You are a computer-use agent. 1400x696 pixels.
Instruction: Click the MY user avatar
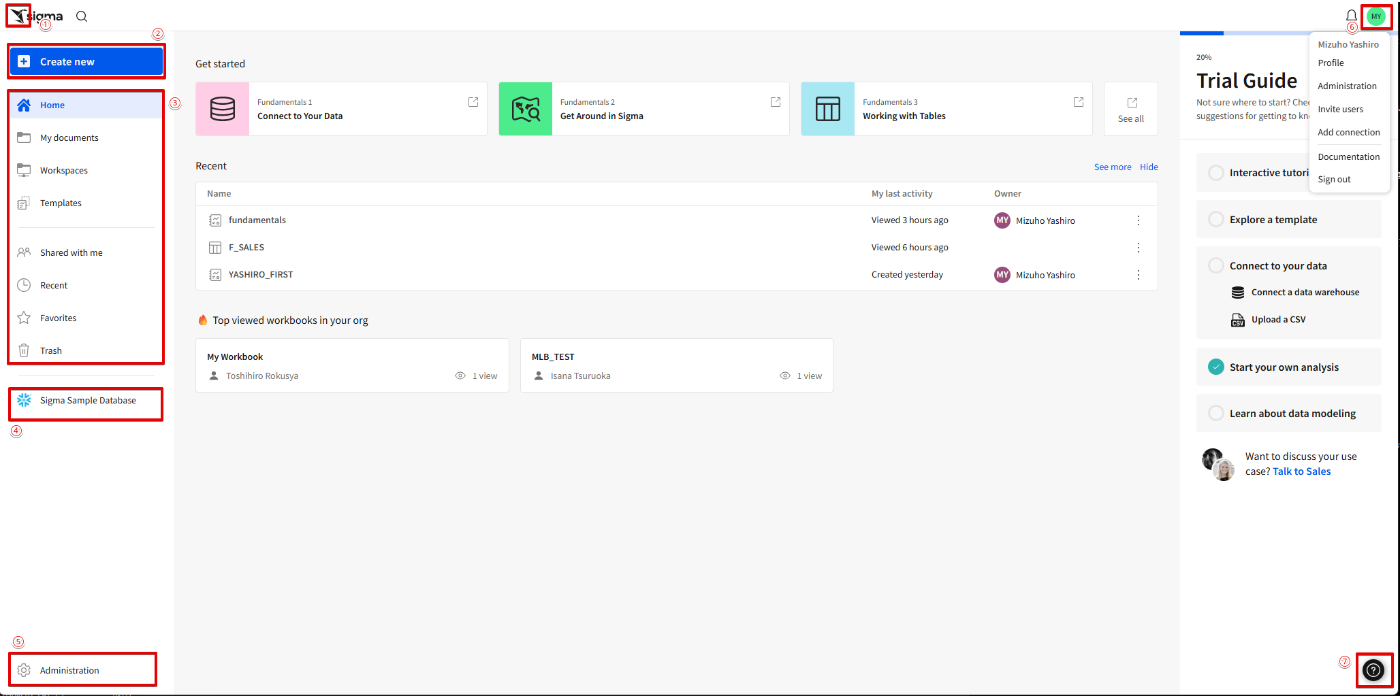[1376, 16]
